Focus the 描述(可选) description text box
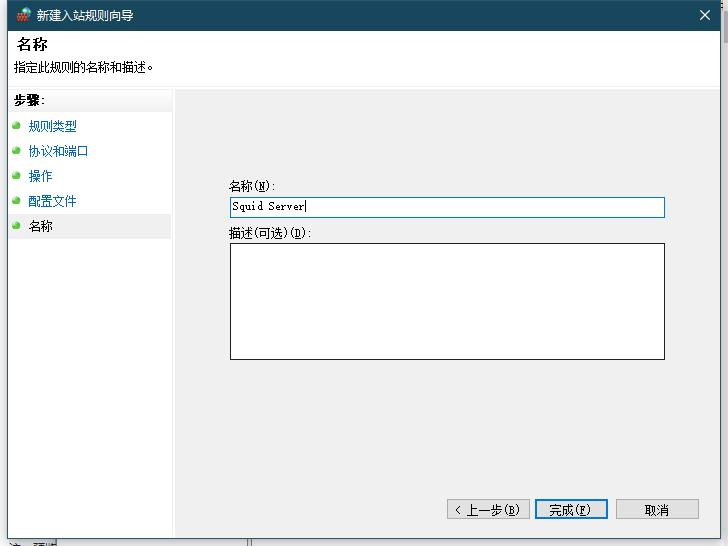The height and width of the screenshot is (546, 728). [x=446, y=301]
